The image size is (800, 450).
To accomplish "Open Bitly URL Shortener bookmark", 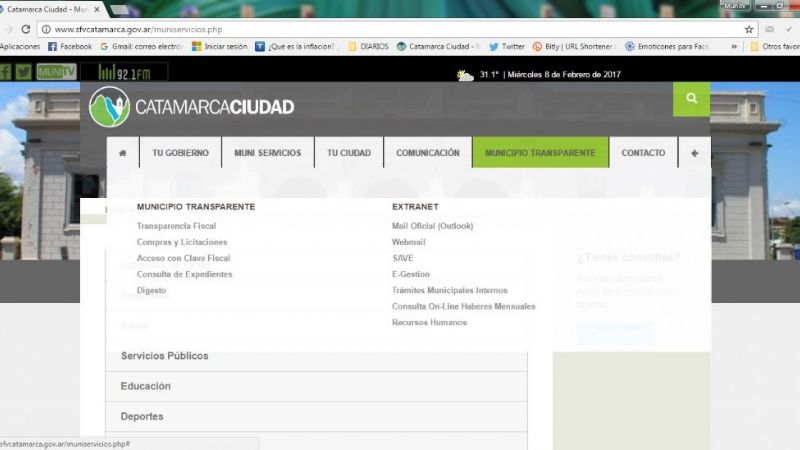I will coord(573,46).
